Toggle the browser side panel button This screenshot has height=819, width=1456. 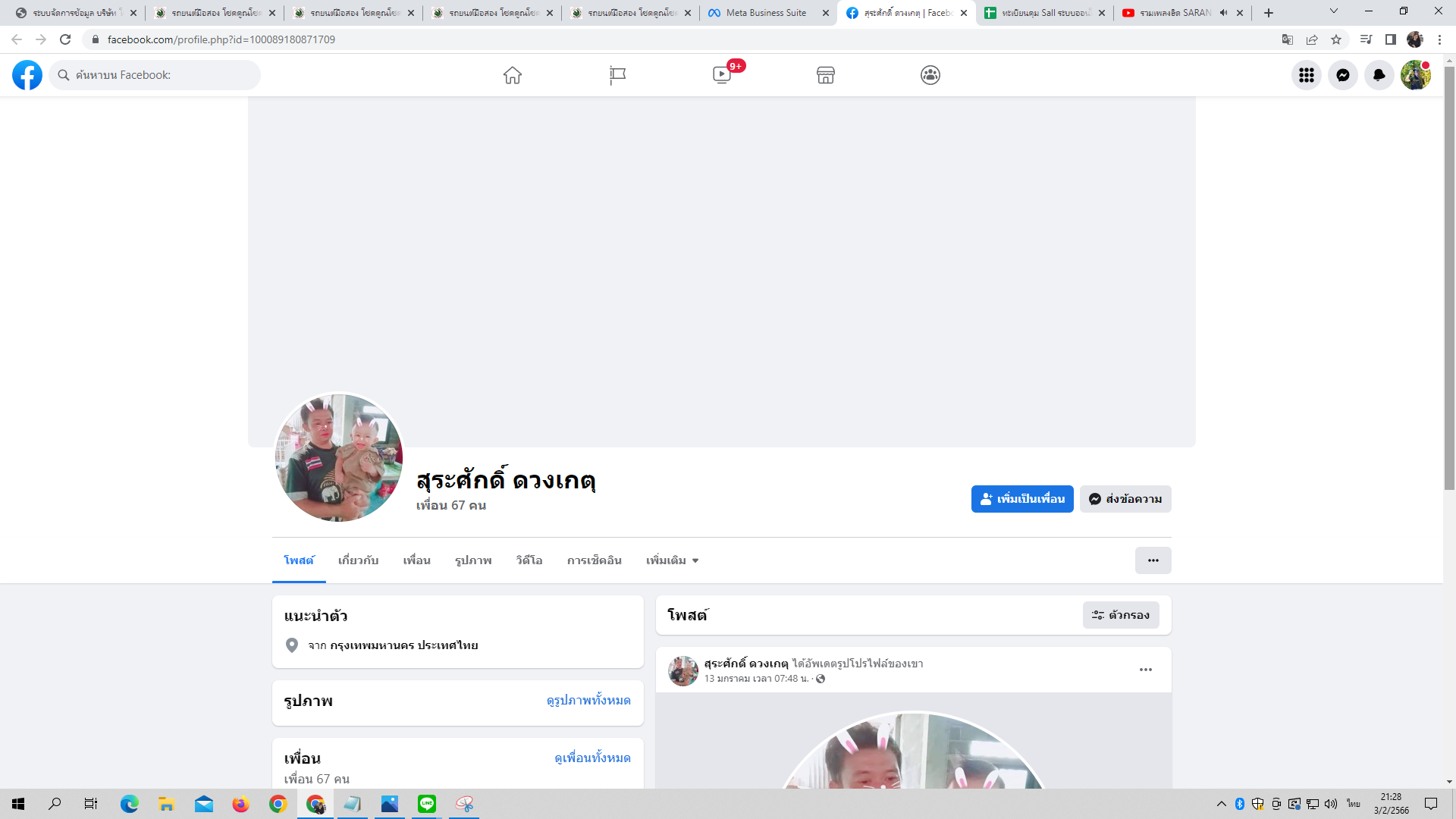click(1391, 39)
